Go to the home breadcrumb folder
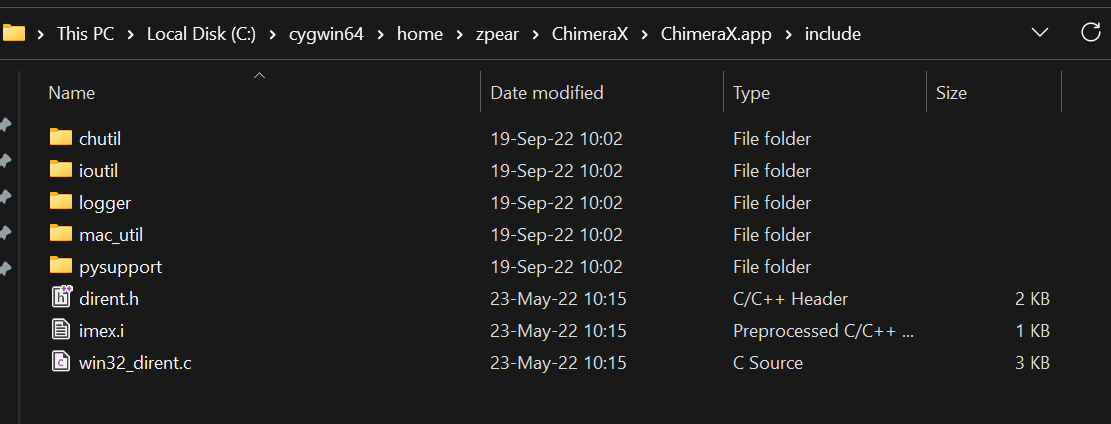 point(419,34)
